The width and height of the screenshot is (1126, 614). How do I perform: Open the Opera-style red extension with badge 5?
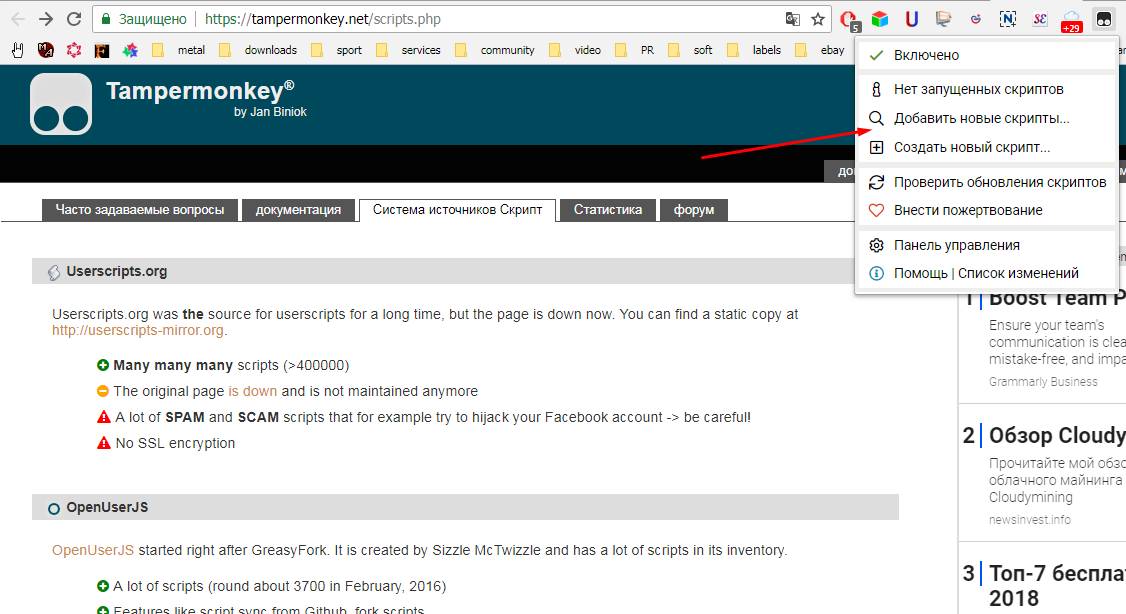[850, 20]
